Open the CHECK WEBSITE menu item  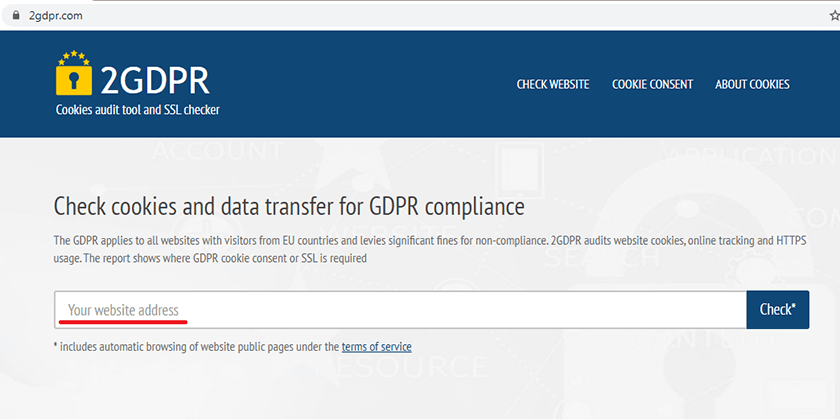[x=553, y=84]
